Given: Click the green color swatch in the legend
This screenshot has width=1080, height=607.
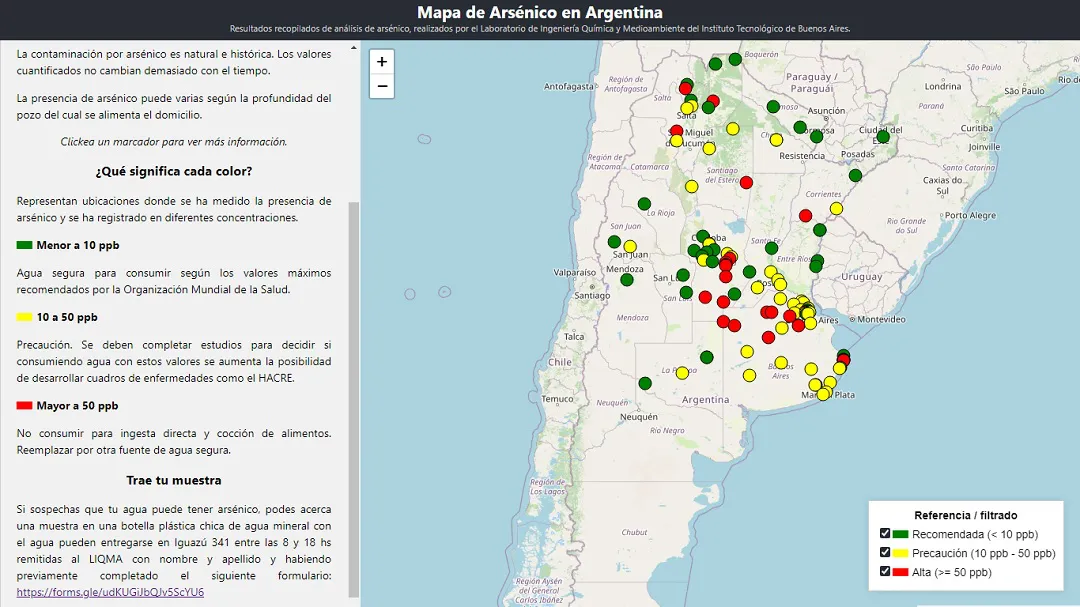Looking at the screenshot, I should point(901,534).
